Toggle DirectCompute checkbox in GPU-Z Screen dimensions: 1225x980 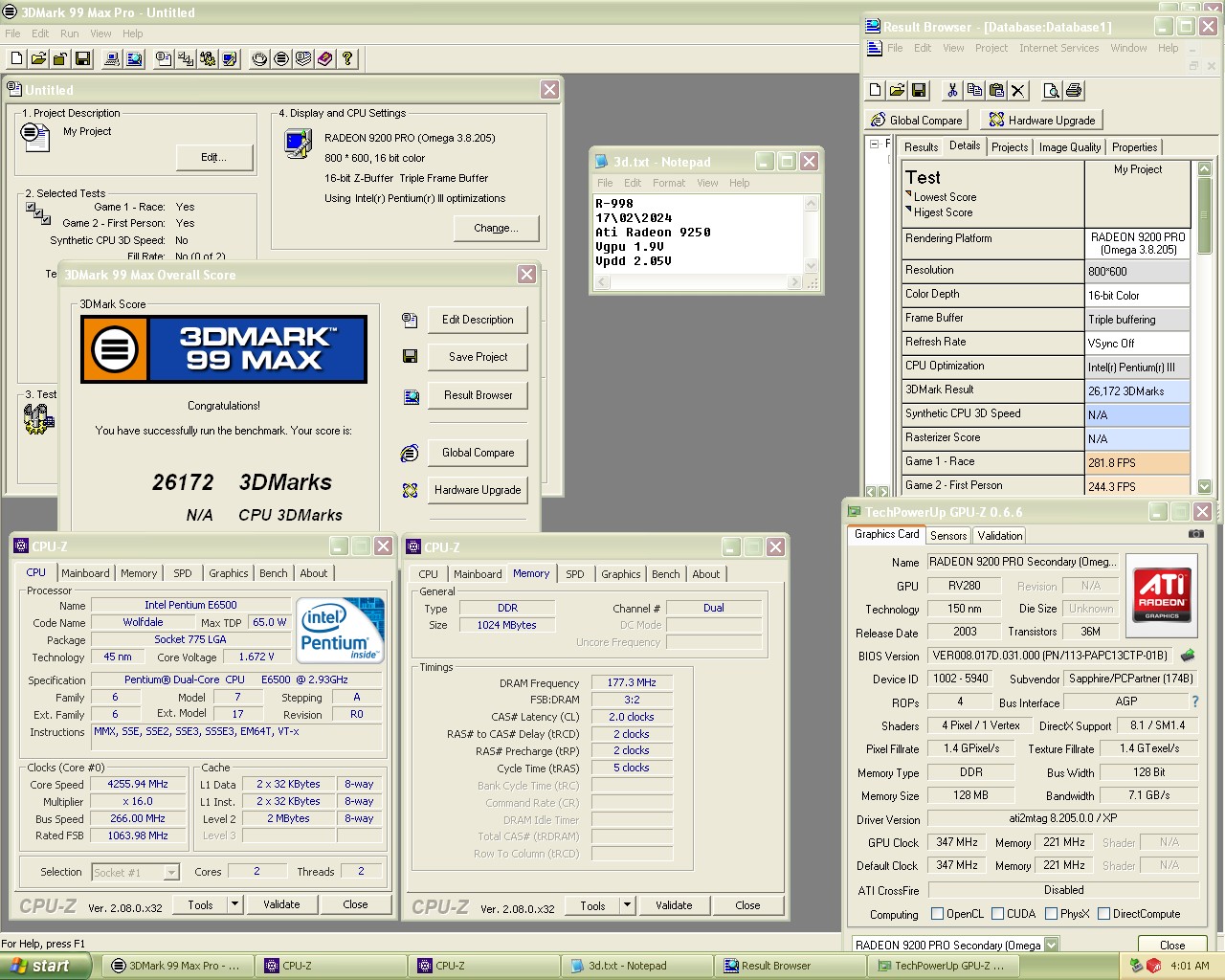[1105, 914]
